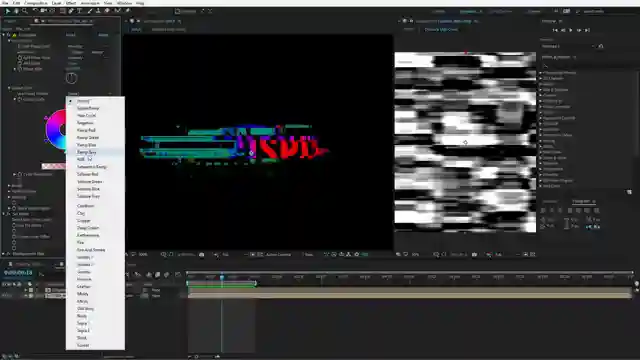Screen dimensions: 640x360
Task: Expand Noise & Grain effects category
Action: 541,158
